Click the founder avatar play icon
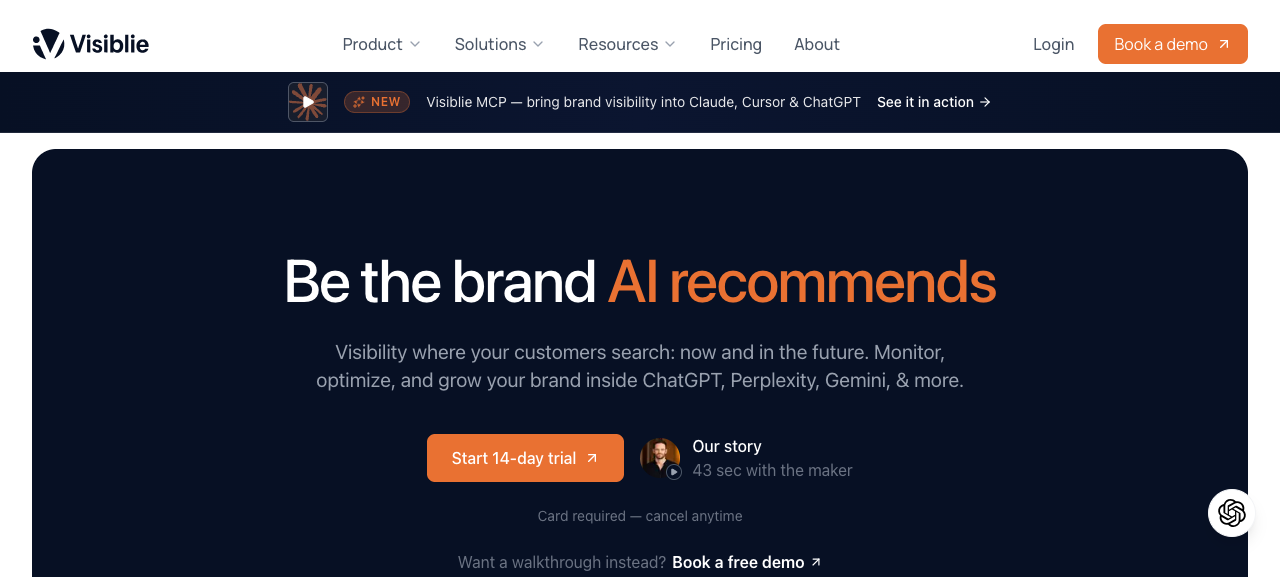 pos(674,472)
